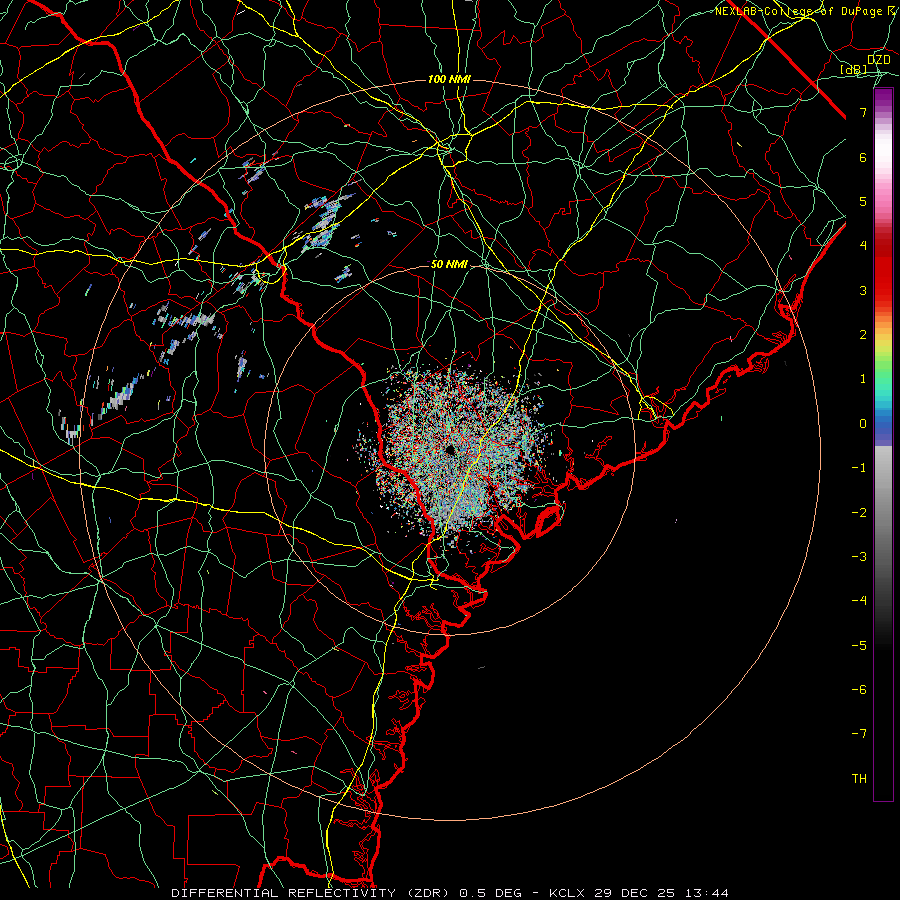
Task: Click the 0.5 DEG elevation text in caption
Action: click(x=490, y=893)
